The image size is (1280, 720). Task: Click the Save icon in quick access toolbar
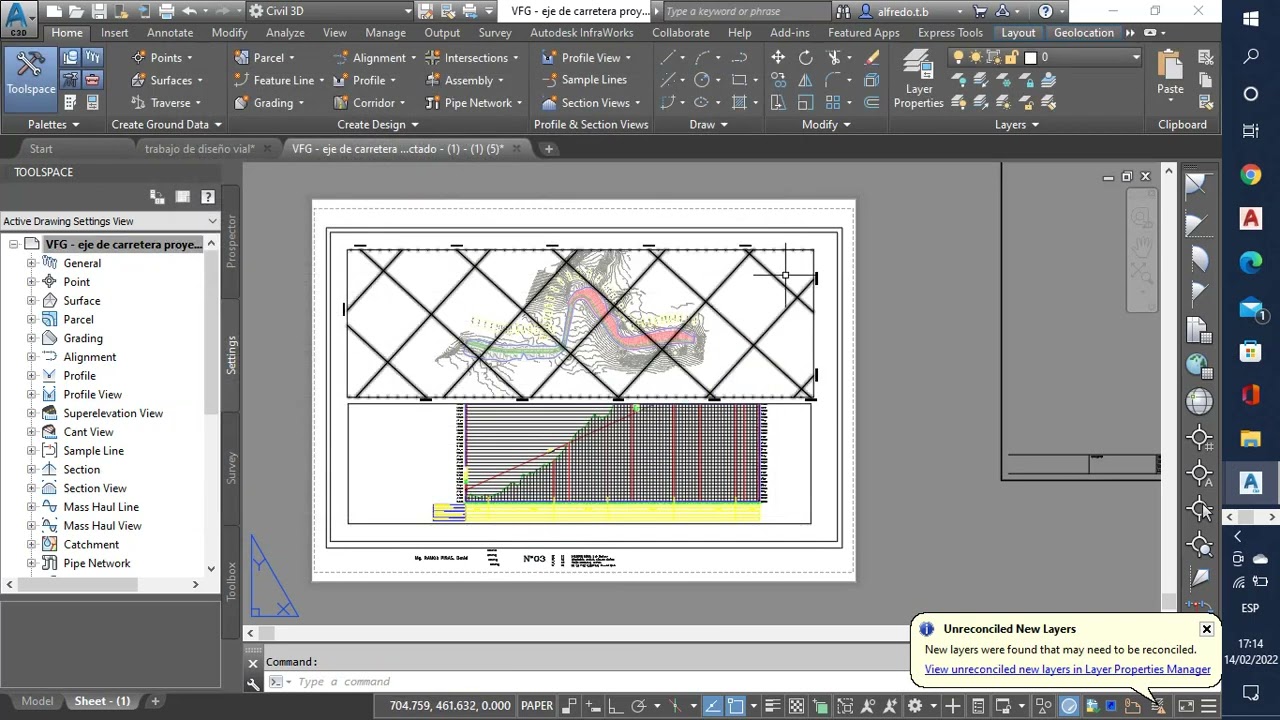pyautogui.click(x=98, y=11)
